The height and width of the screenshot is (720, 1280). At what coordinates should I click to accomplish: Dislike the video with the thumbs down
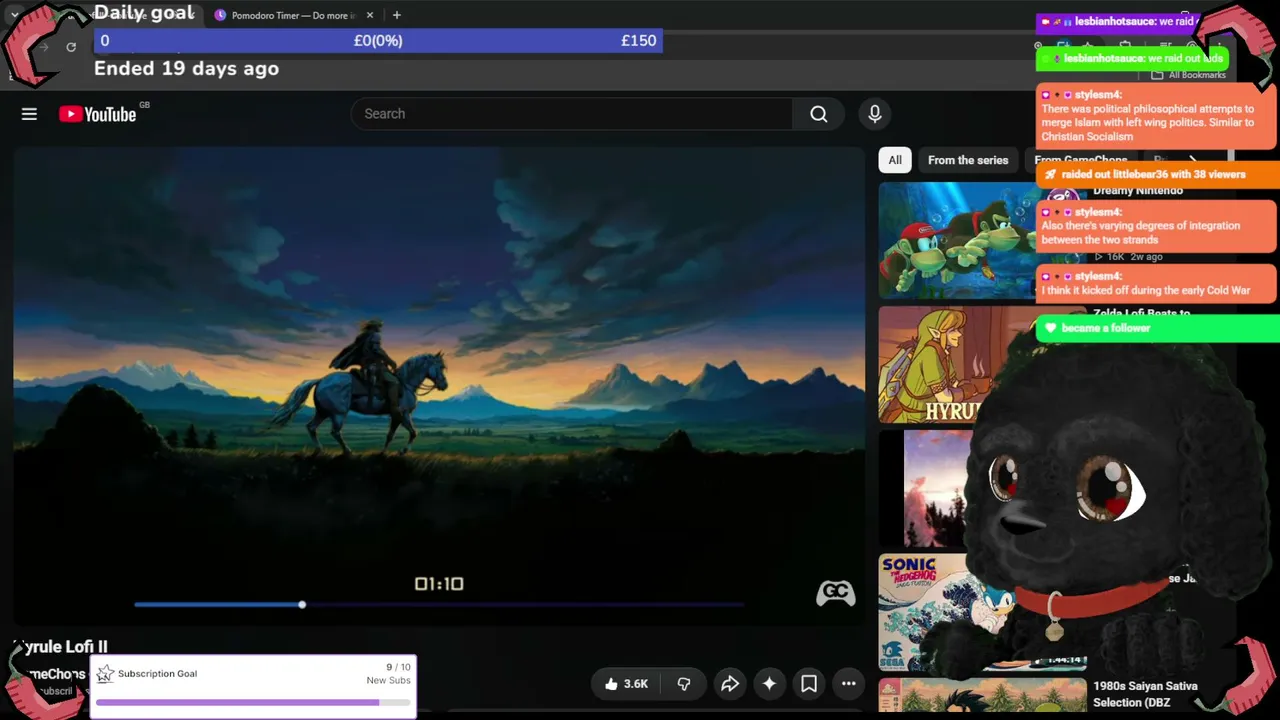pos(684,684)
